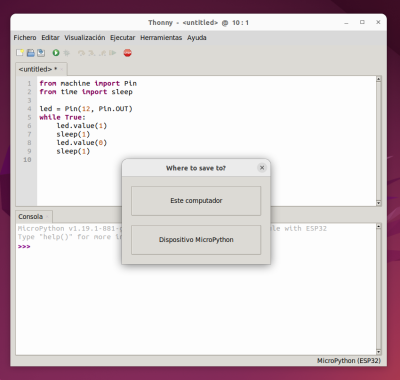This screenshot has height=380, width=400.
Task: Click the 'while True:' code line
Action: 62,117
